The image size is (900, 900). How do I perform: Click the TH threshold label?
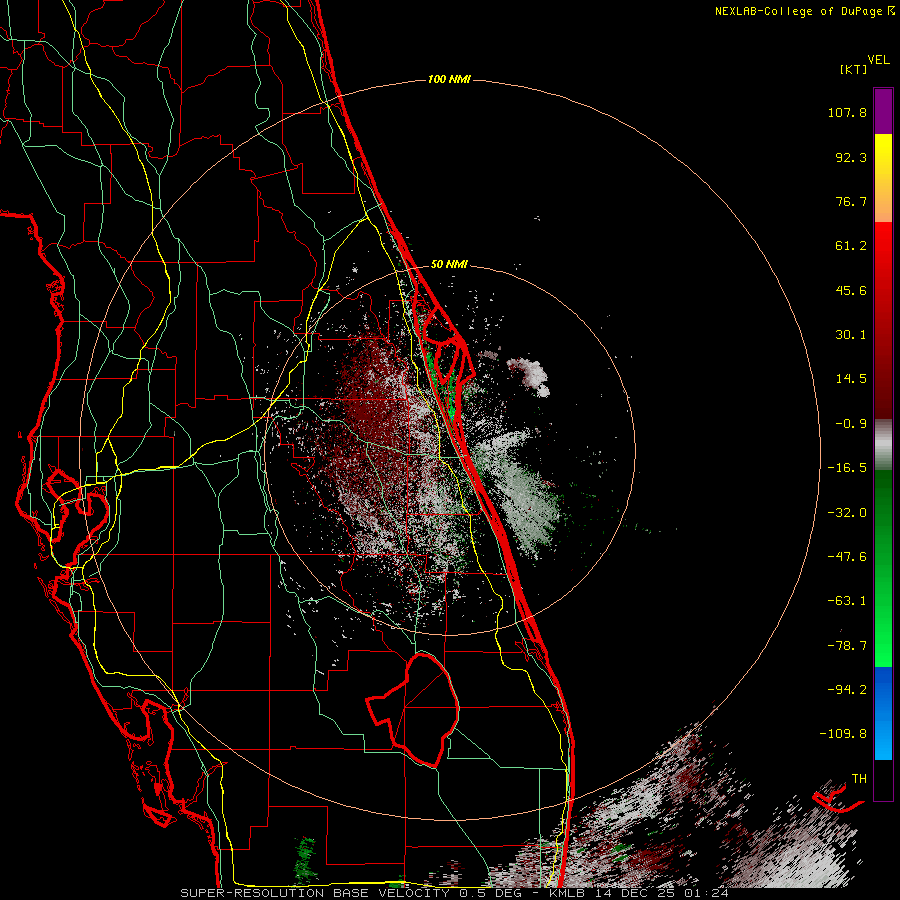click(x=859, y=779)
